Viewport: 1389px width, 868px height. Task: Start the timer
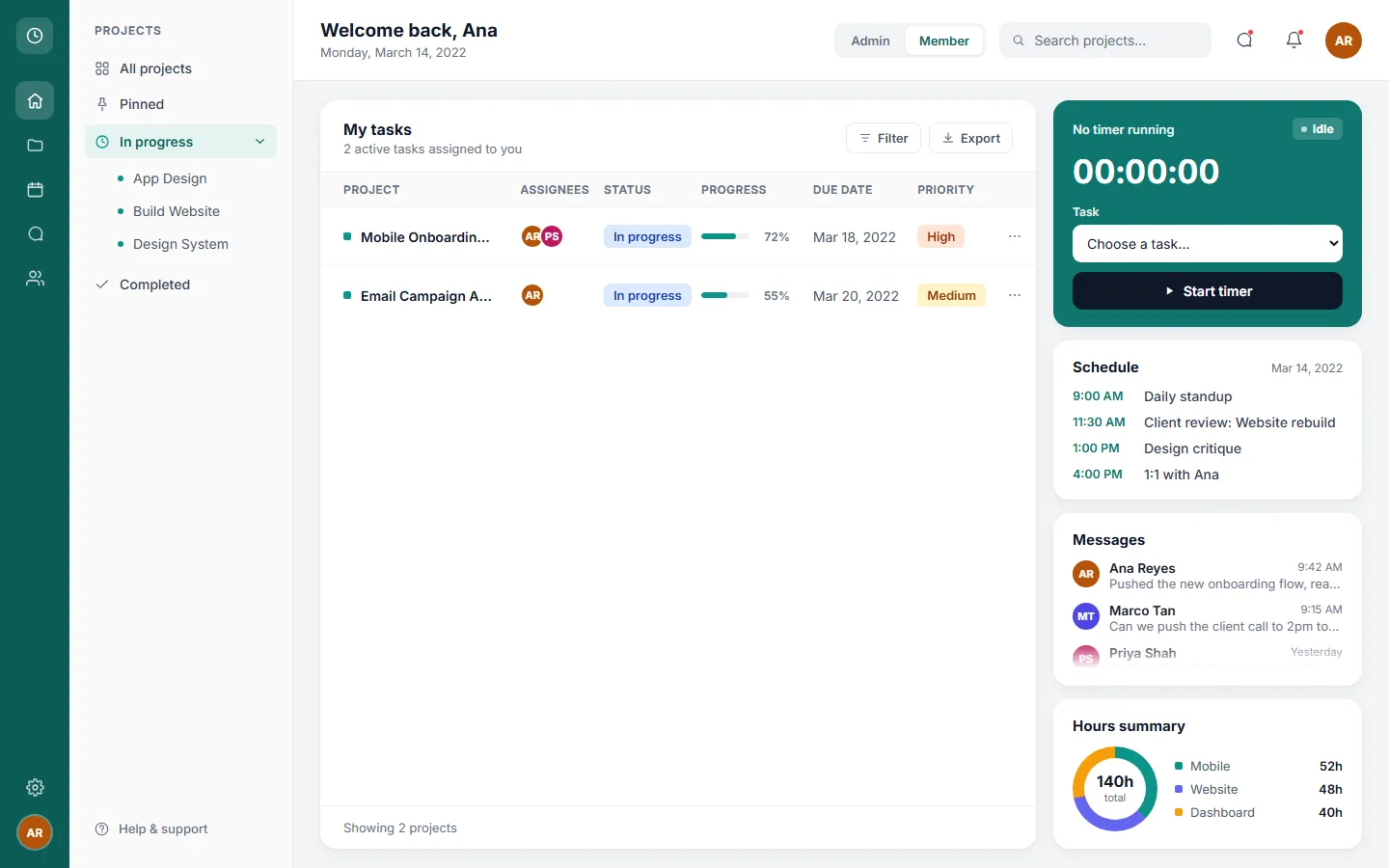tap(1208, 291)
